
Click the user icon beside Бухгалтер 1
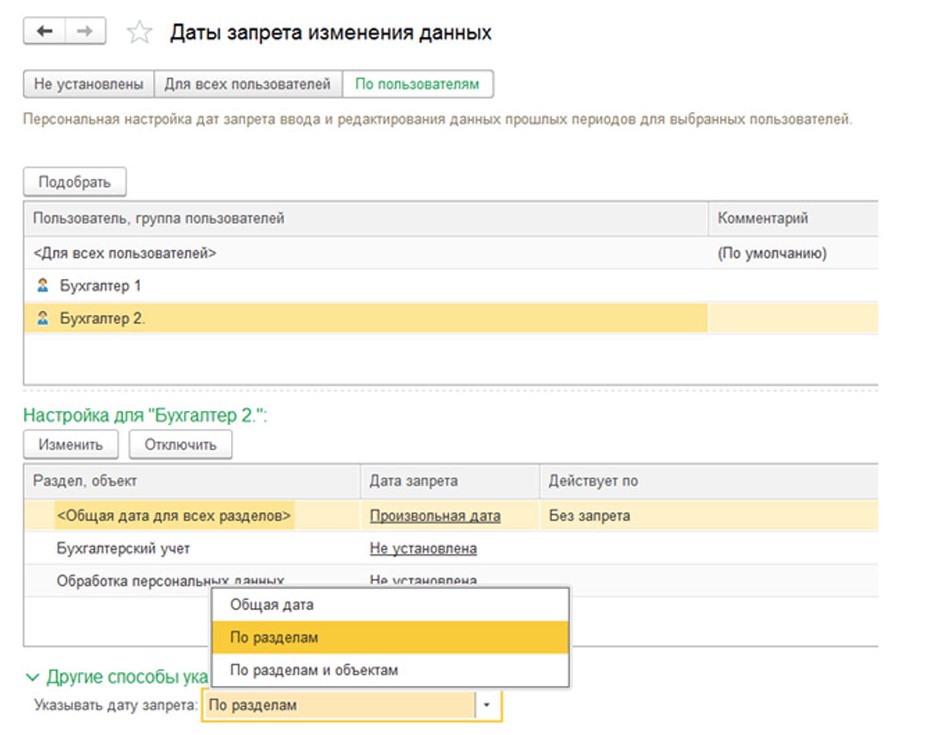pos(43,286)
